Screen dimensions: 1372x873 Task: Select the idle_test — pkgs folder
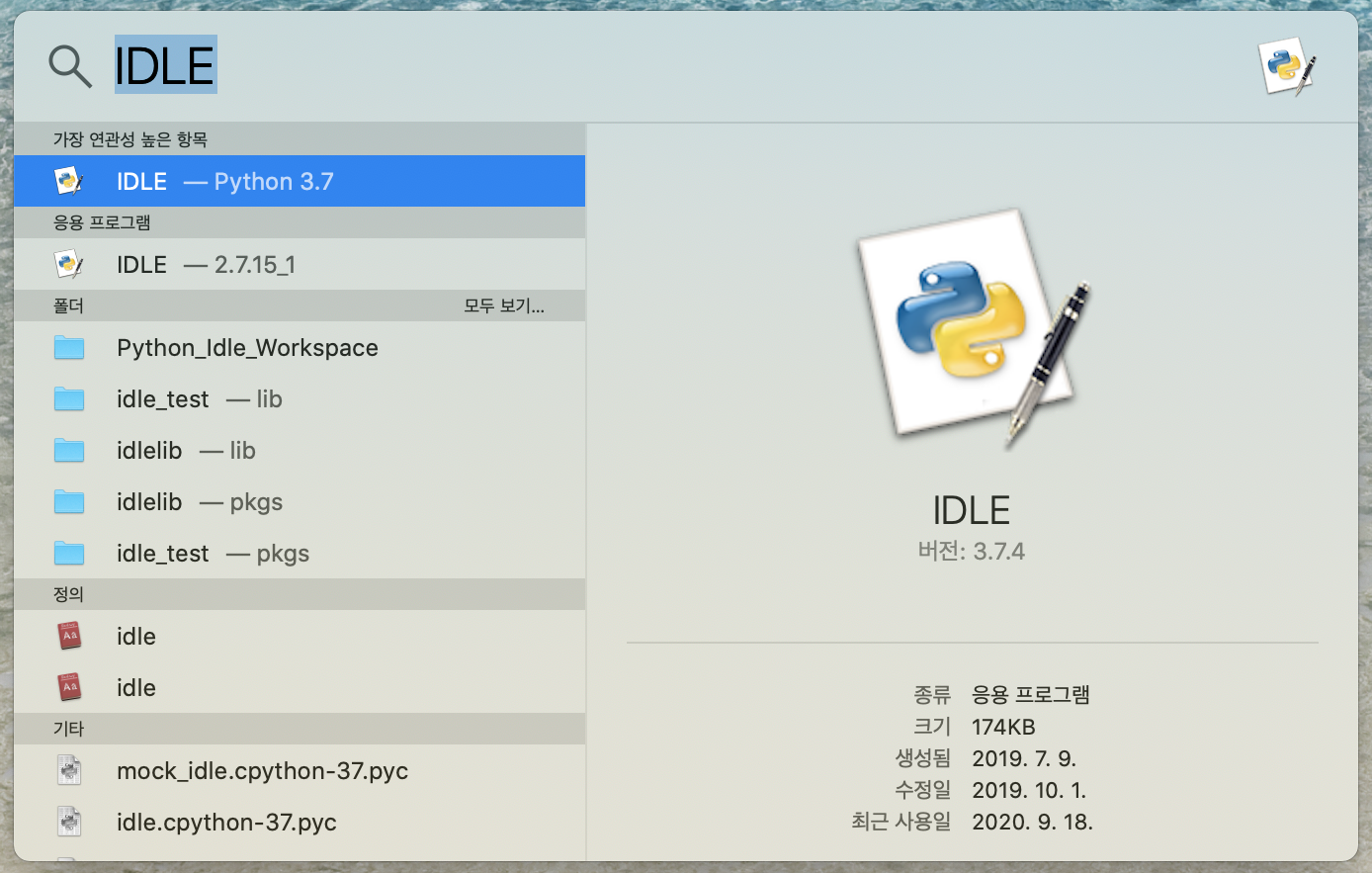point(300,553)
